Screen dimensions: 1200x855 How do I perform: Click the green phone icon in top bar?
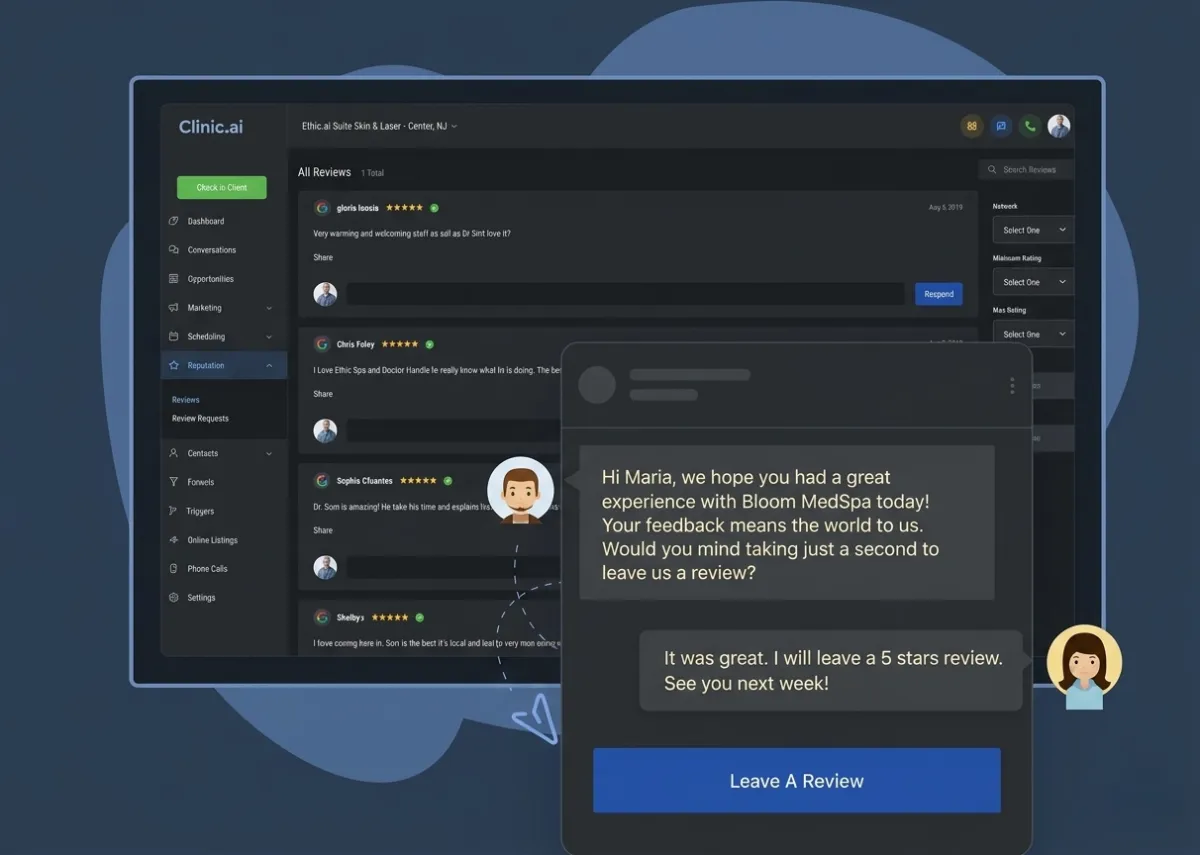(x=1029, y=126)
